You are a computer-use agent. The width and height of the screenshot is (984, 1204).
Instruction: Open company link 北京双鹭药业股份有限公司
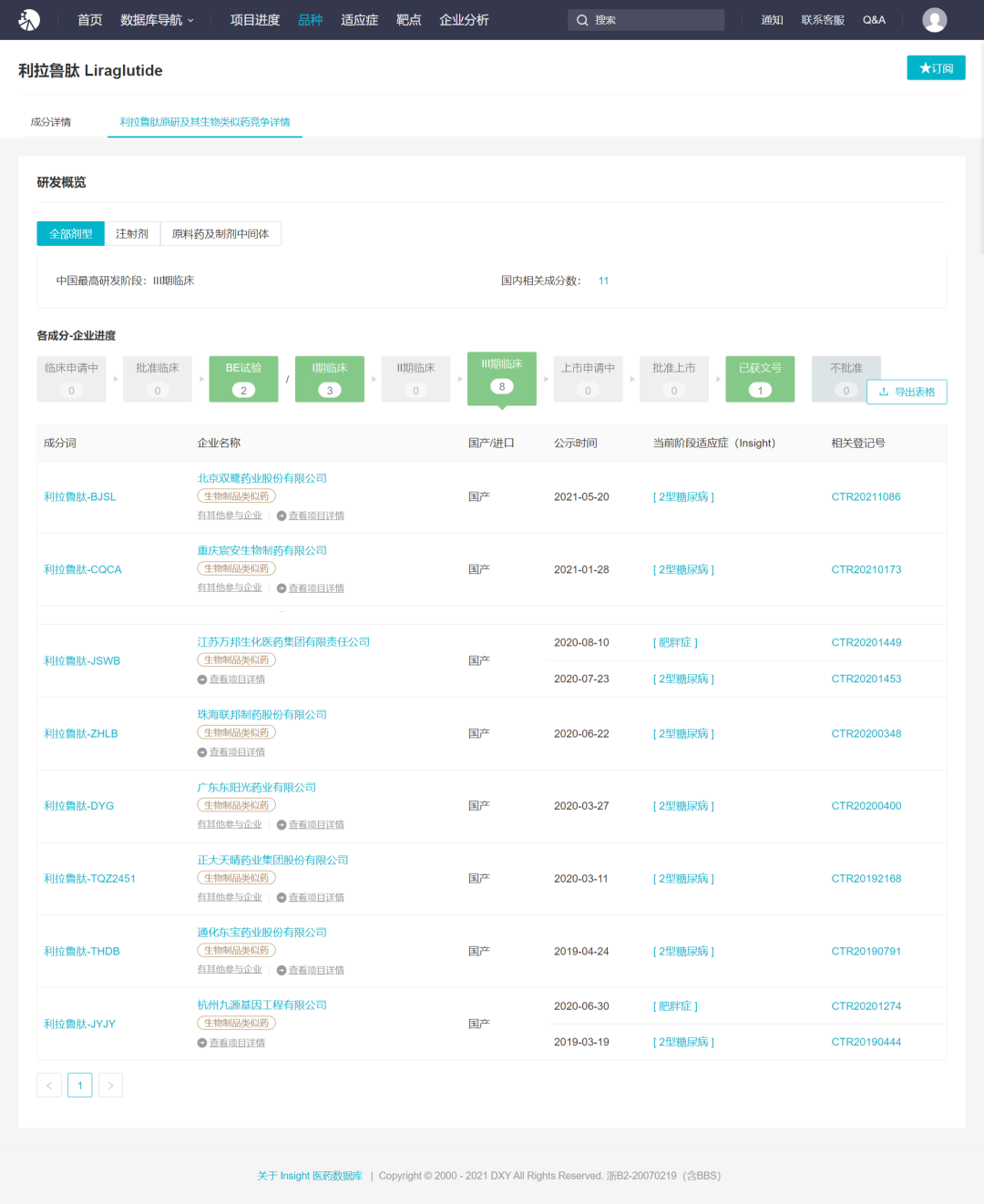[262, 478]
